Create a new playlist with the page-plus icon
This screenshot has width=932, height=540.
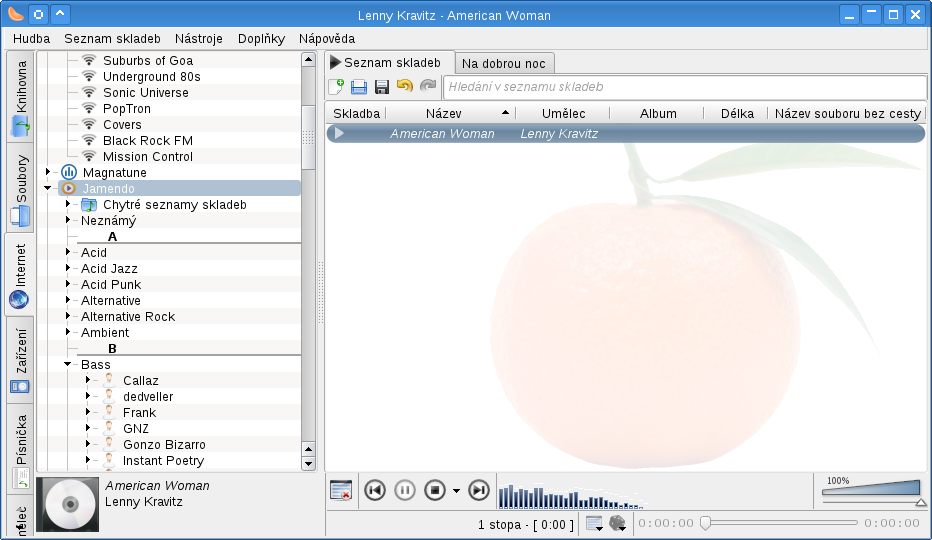click(x=336, y=87)
